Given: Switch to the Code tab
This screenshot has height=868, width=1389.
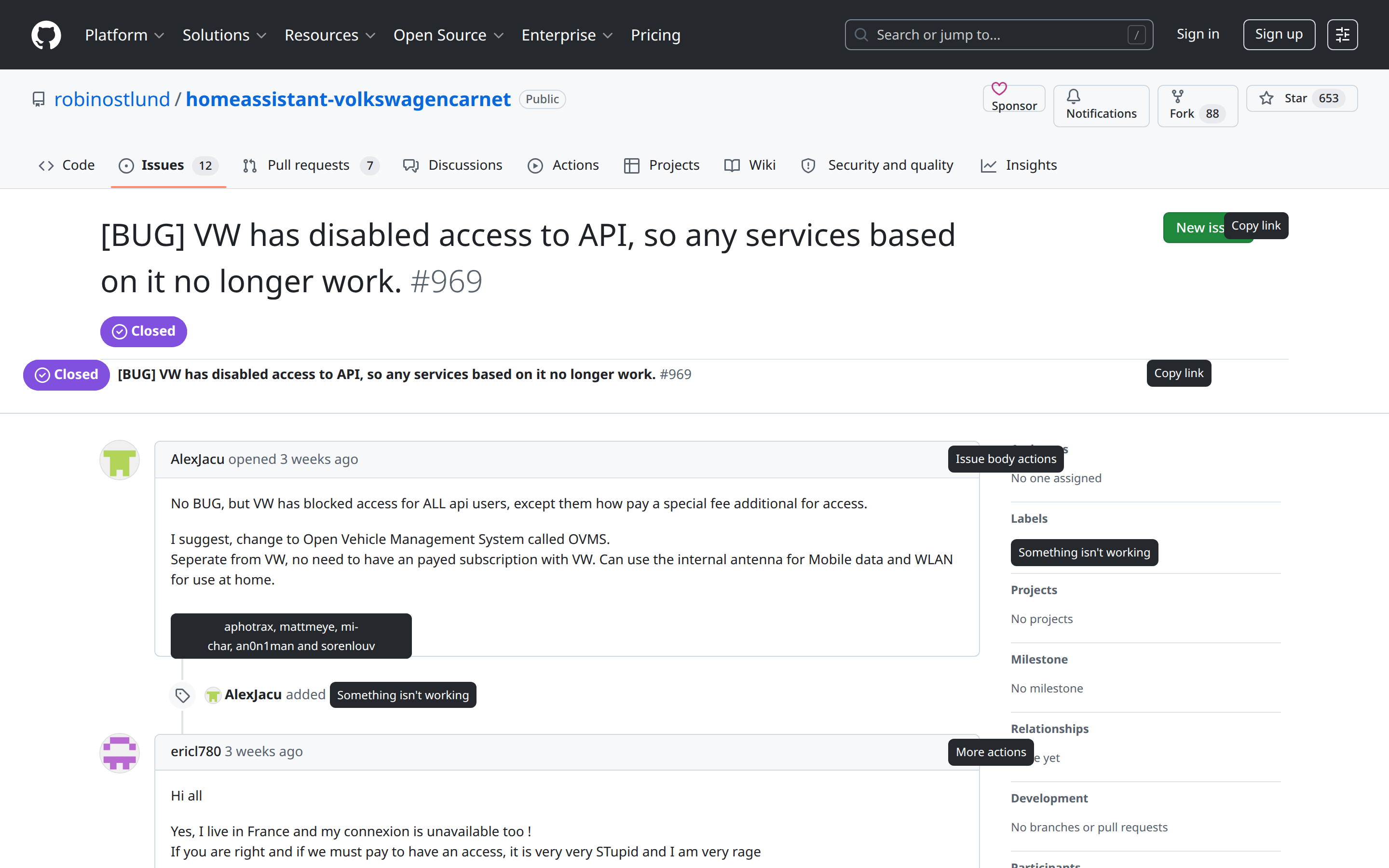Looking at the screenshot, I should coord(67,165).
